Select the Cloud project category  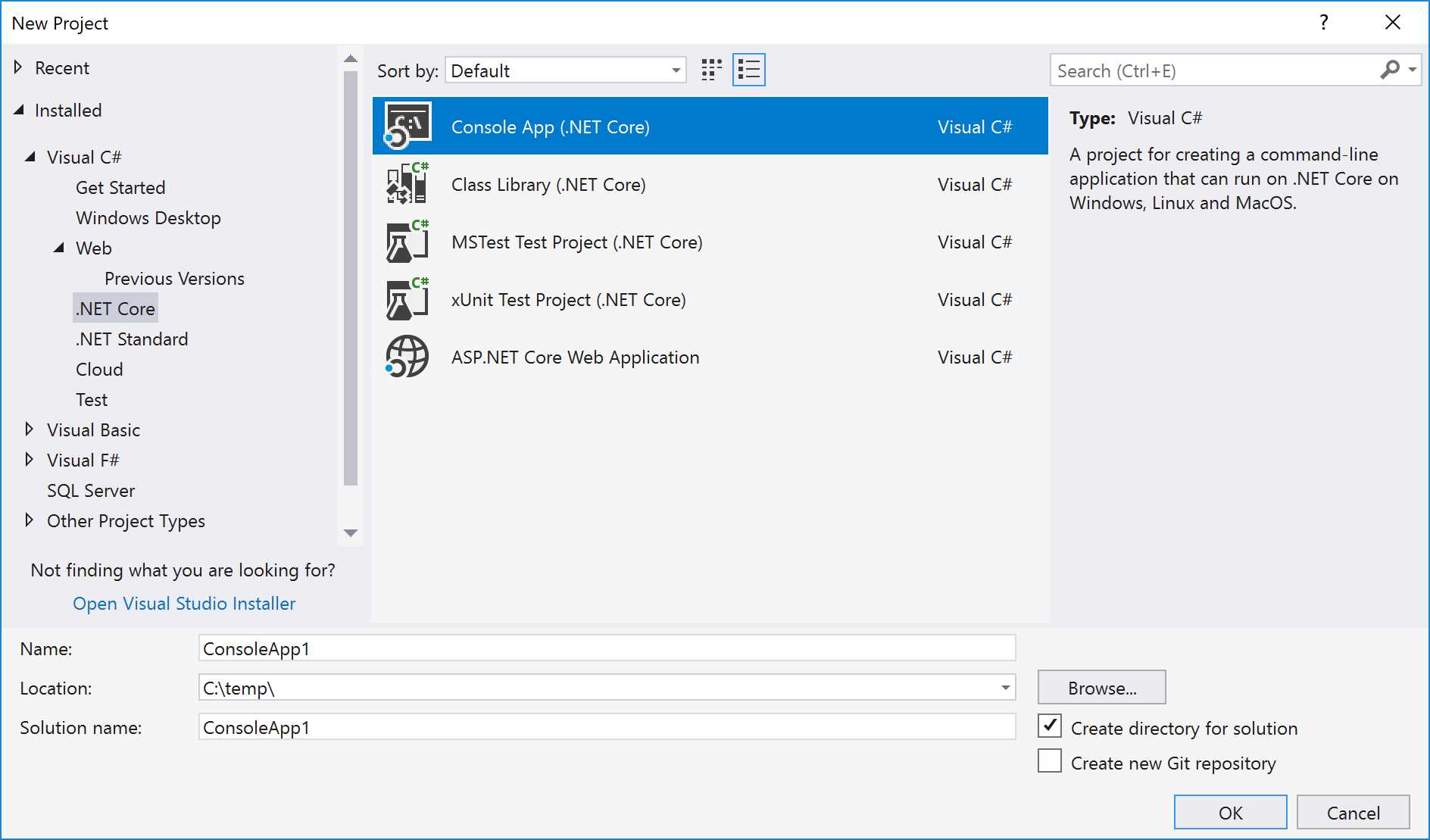coord(98,369)
